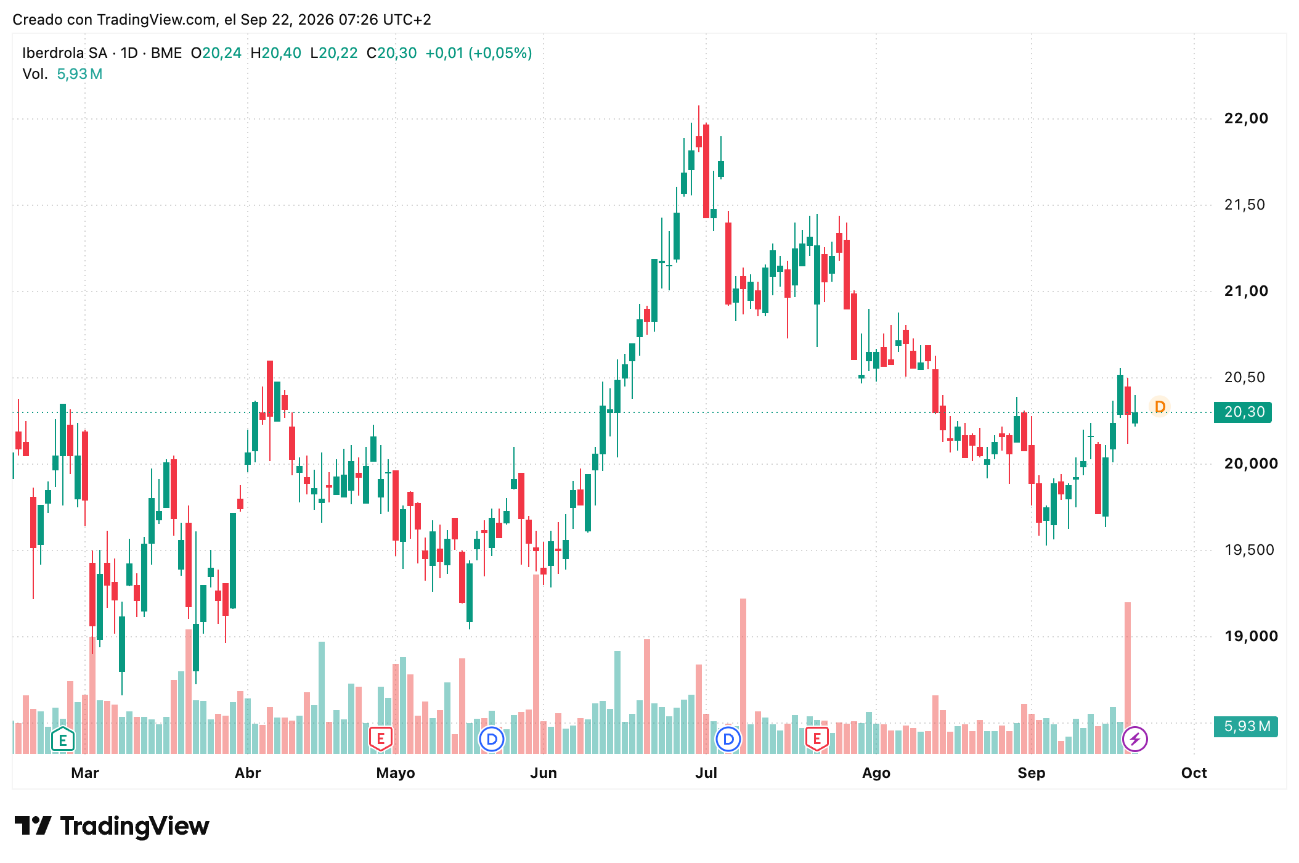The height and width of the screenshot is (863, 1299).
Task: Click the TradingView logo at the bottom
Action: [x=113, y=827]
